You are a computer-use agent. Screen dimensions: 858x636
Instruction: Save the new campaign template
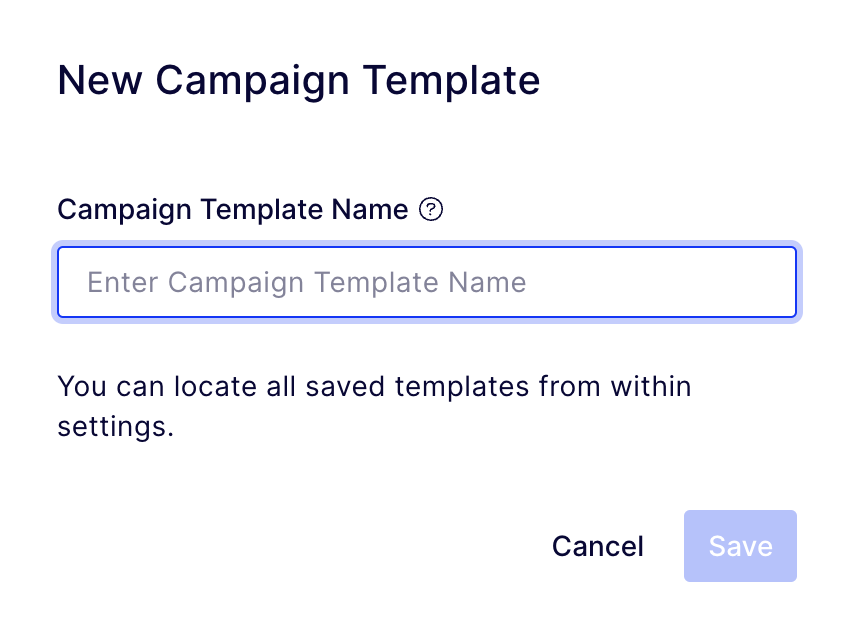740,546
